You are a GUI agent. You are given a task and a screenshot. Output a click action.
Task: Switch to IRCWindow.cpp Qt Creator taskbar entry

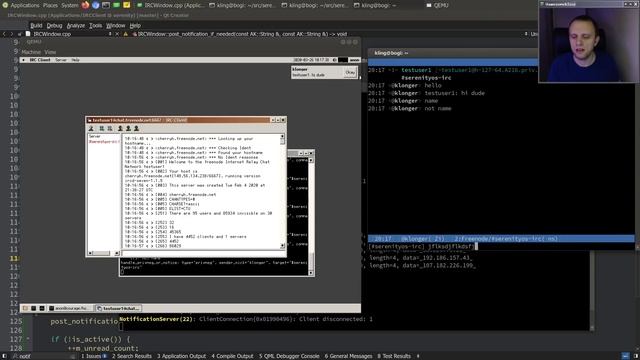click(x=170, y=5)
